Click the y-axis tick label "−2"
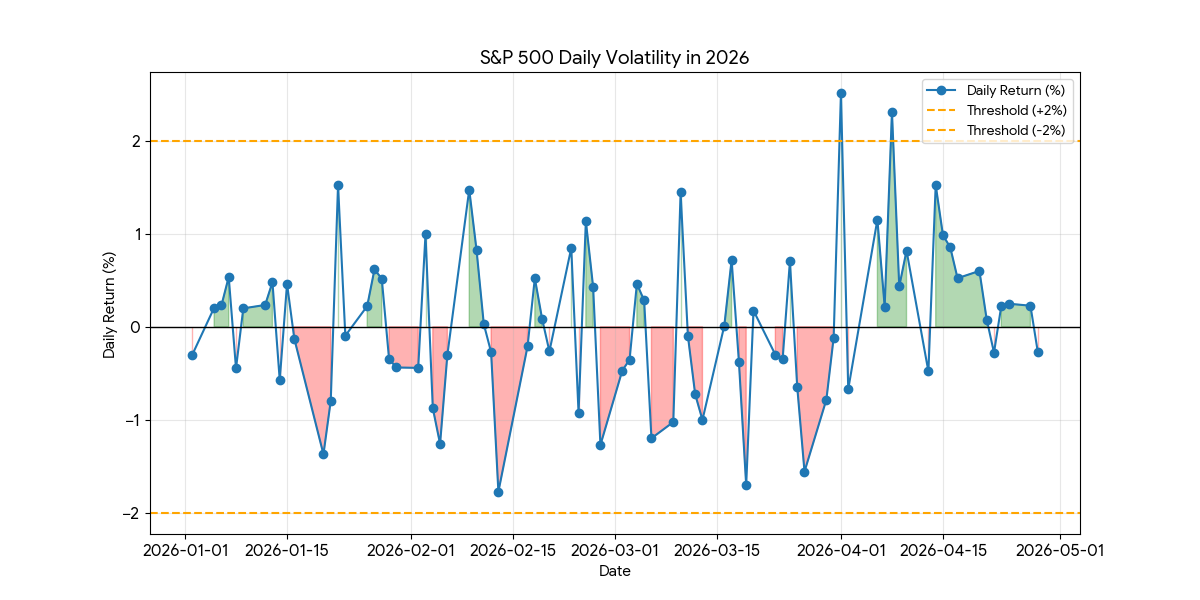The height and width of the screenshot is (600, 1200). click(x=130, y=513)
